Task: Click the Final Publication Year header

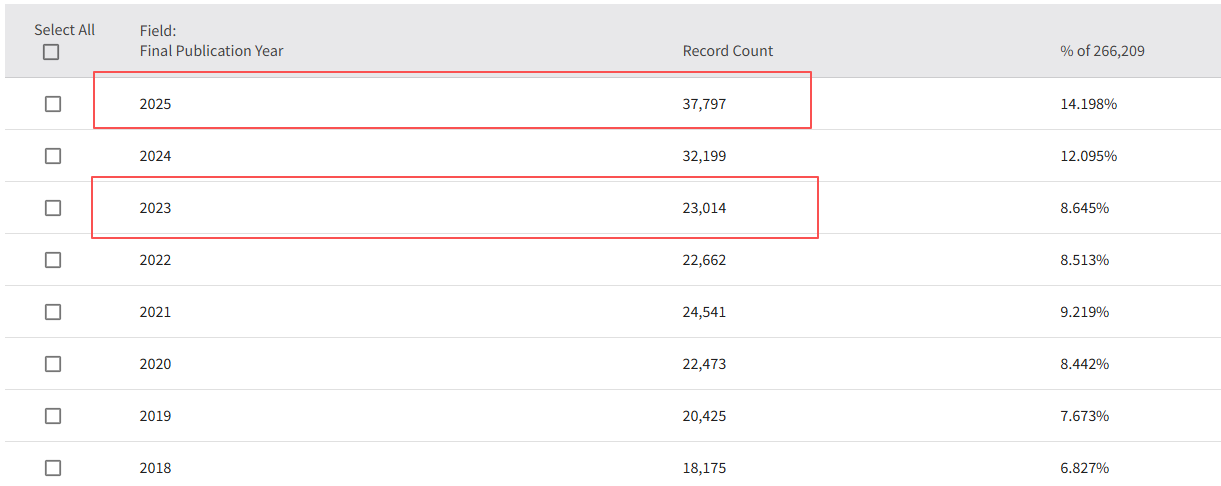Action: (211, 51)
